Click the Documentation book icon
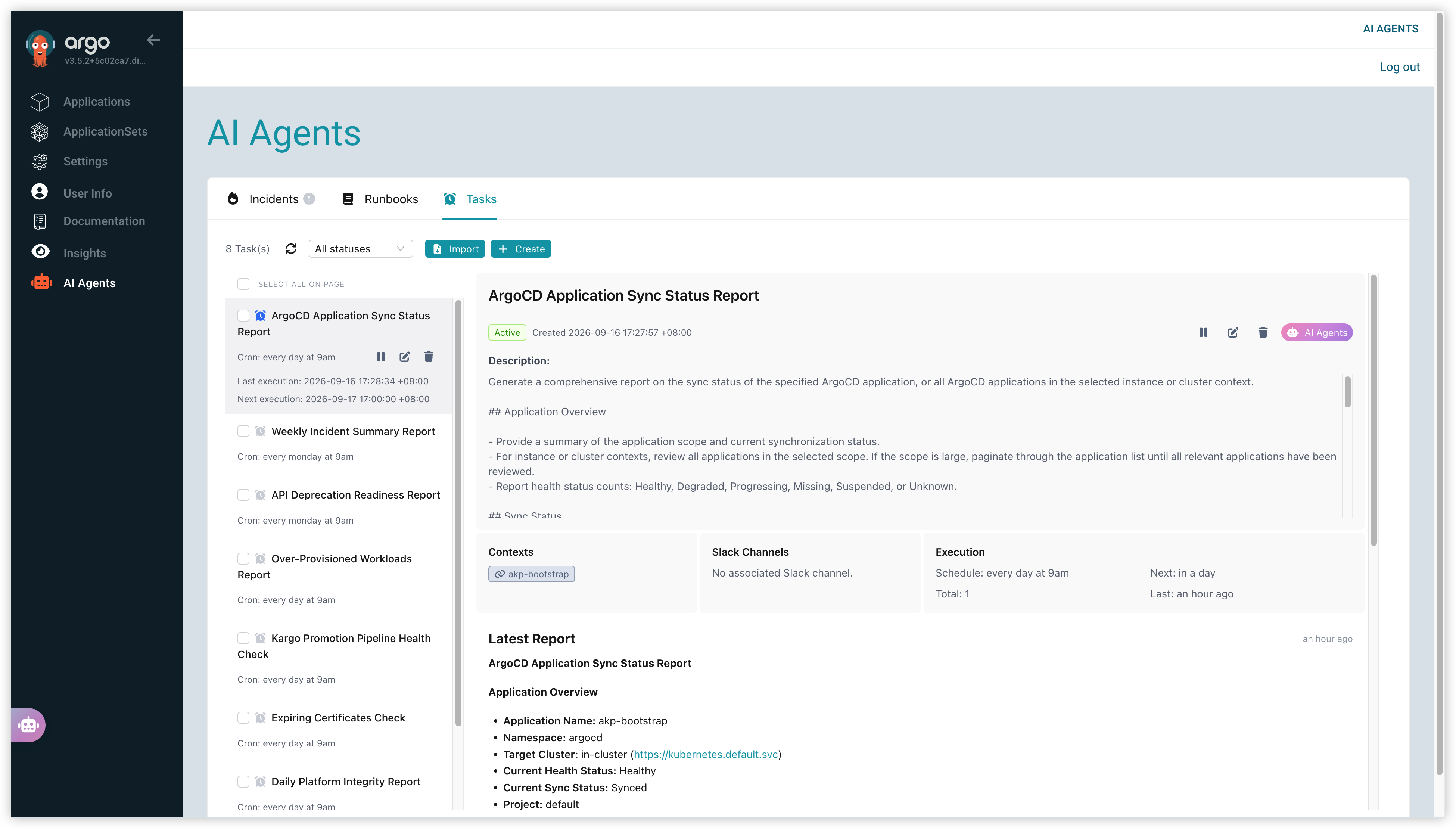The width and height of the screenshot is (1456, 829). coord(39,221)
